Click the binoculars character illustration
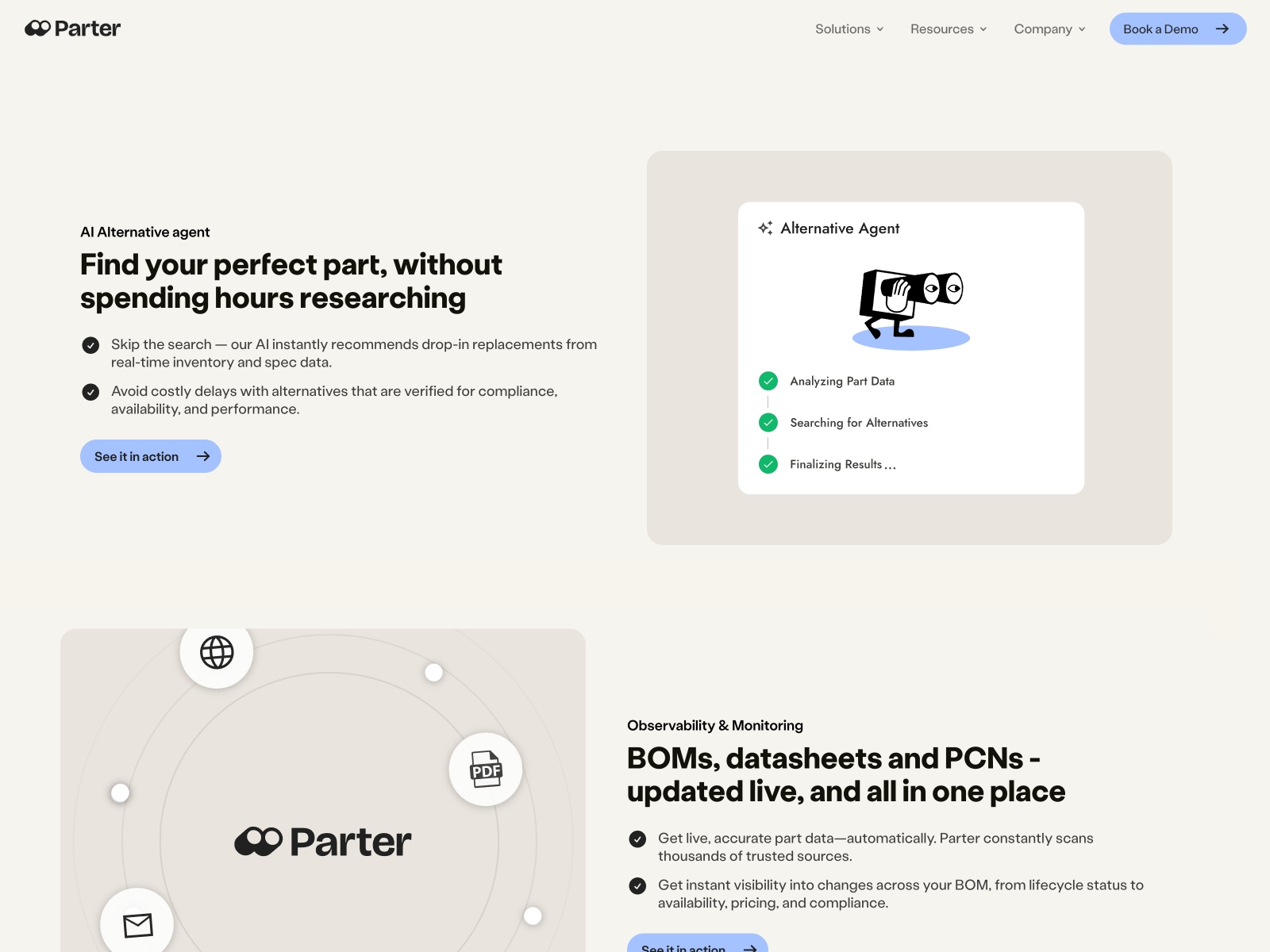Screen dimensions: 1270x952 pos(911,309)
